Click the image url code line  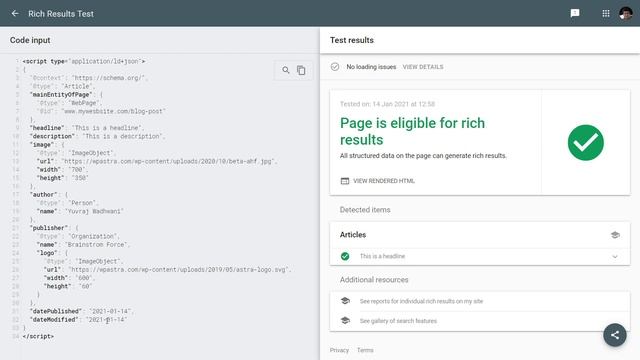(x=156, y=161)
